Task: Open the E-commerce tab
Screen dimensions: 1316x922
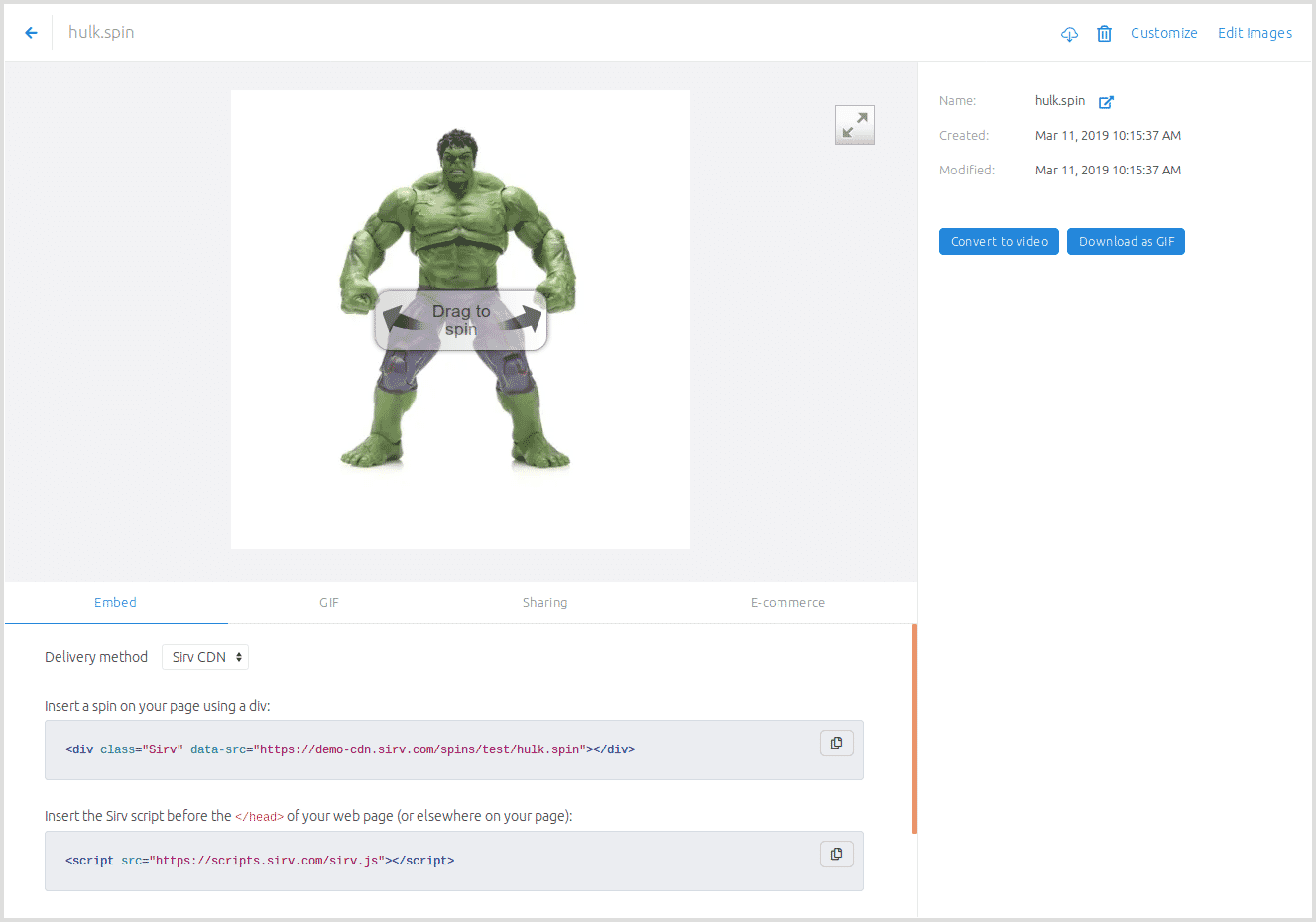Action: click(x=787, y=602)
